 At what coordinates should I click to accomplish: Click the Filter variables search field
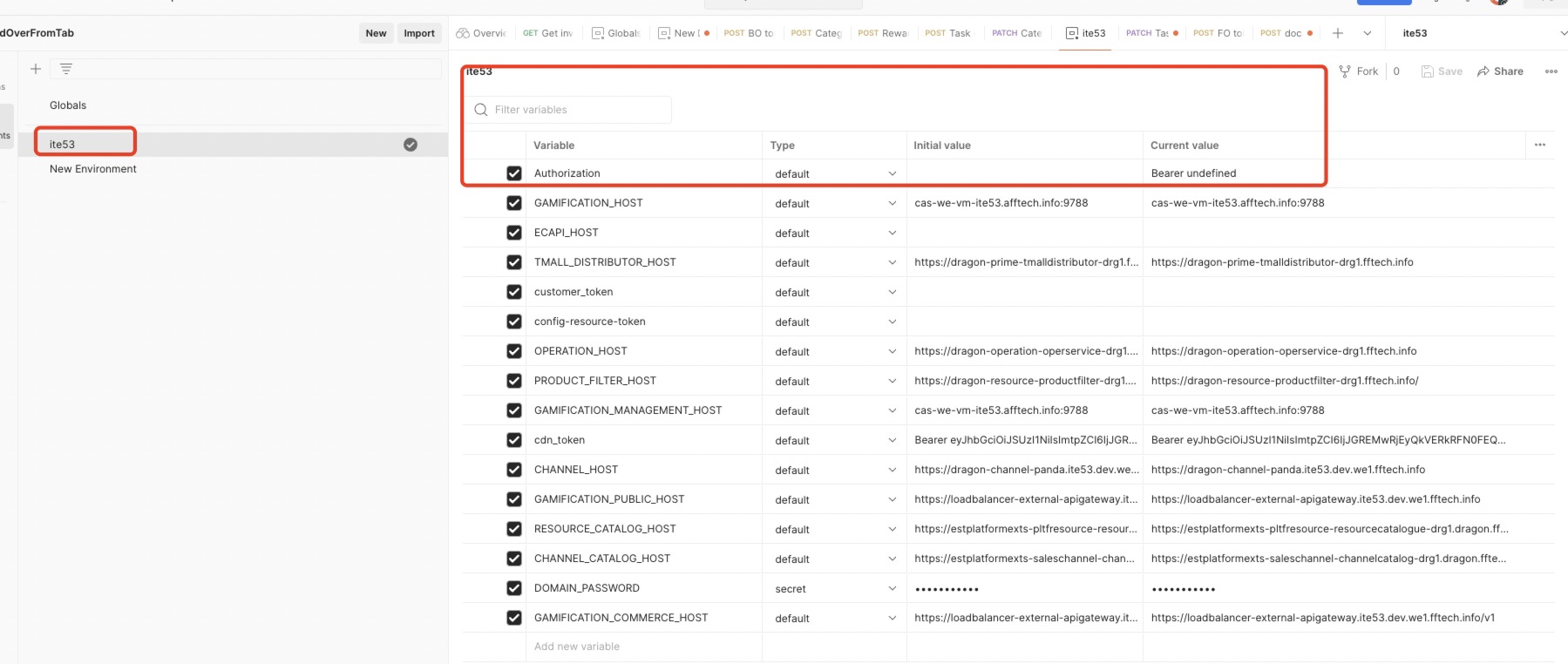(x=575, y=110)
